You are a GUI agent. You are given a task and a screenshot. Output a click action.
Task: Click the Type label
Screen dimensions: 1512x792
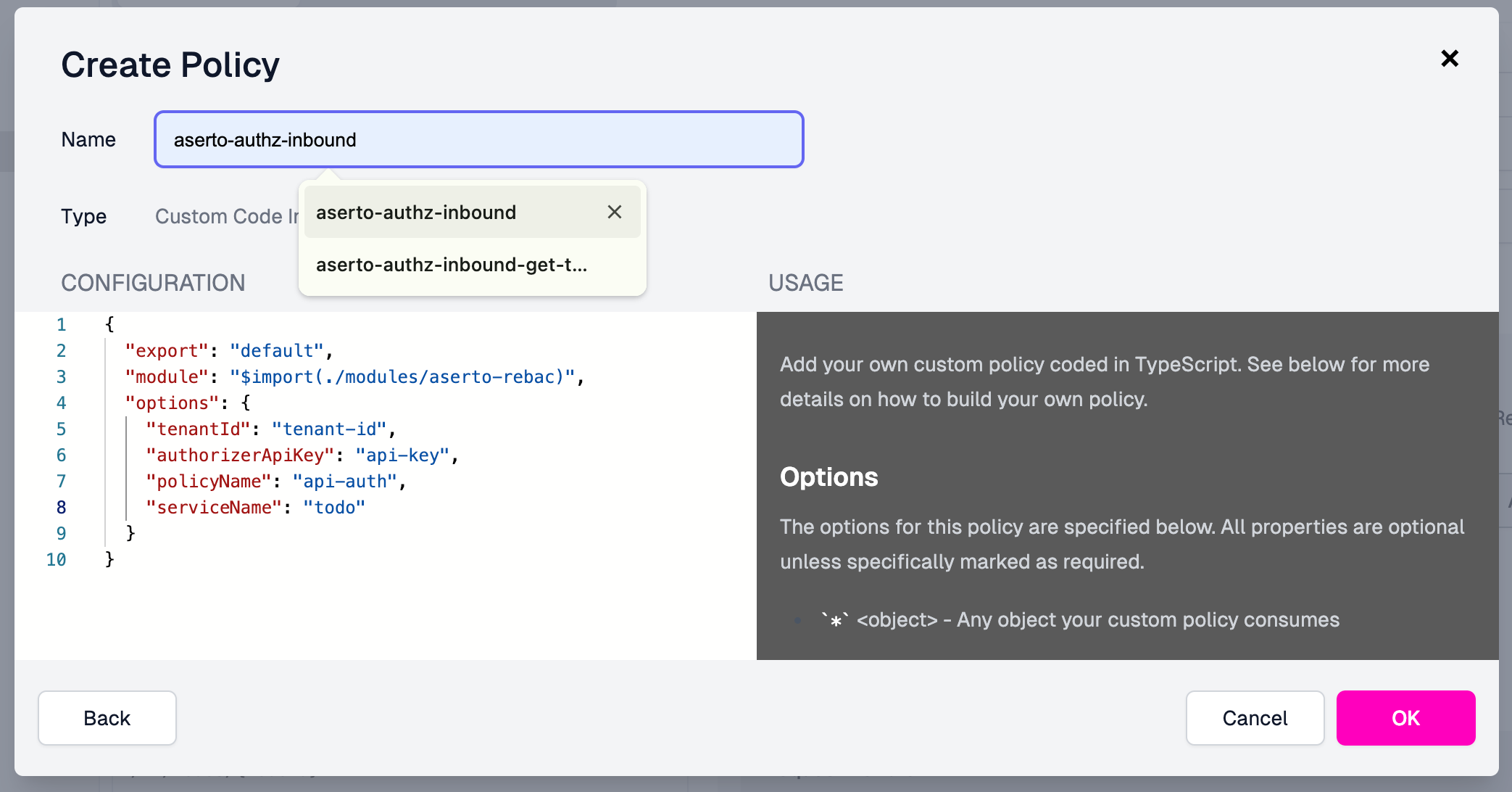point(83,216)
